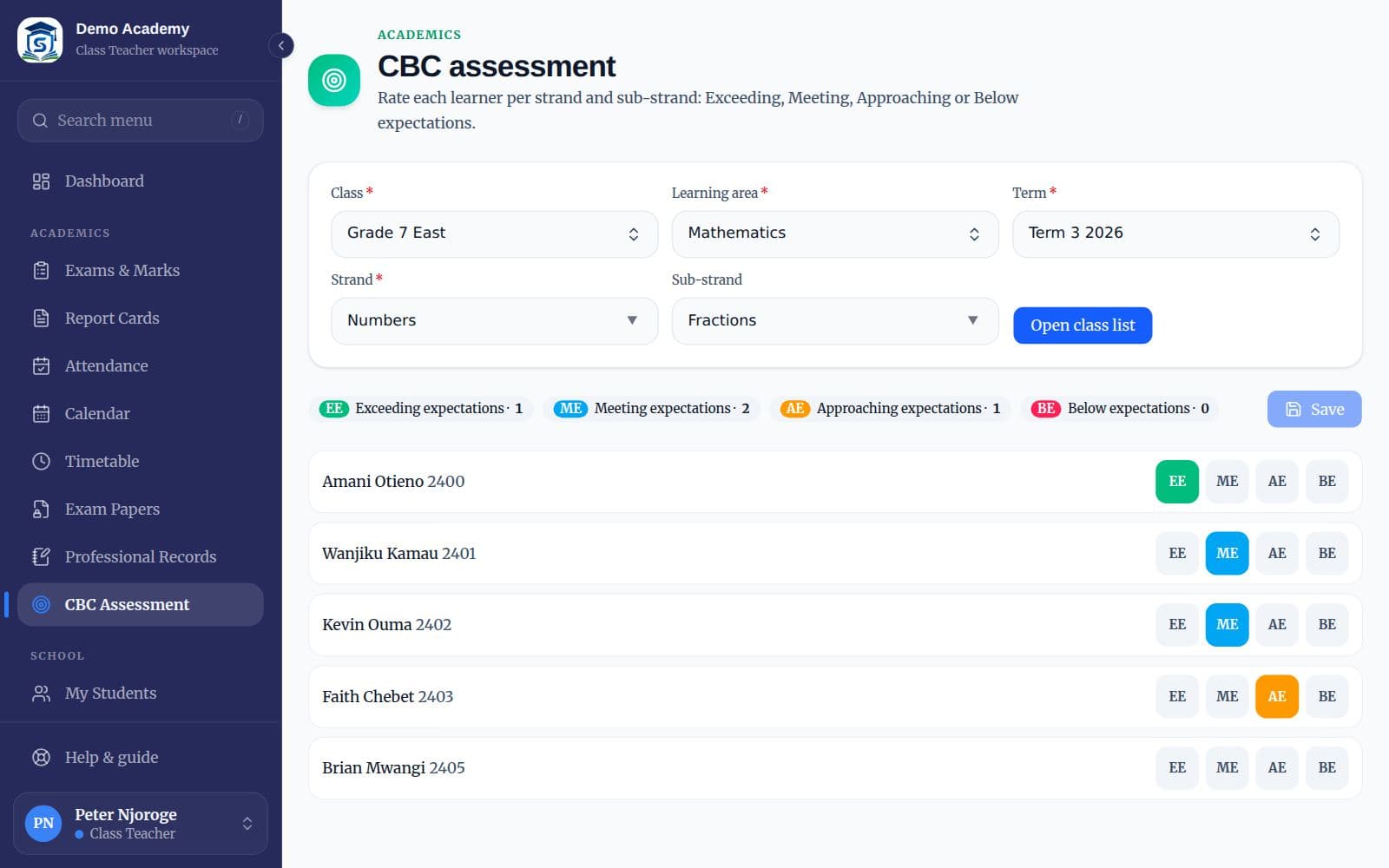
Task: Click learner name Brian Mwangi 2405
Action: coord(394,768)
